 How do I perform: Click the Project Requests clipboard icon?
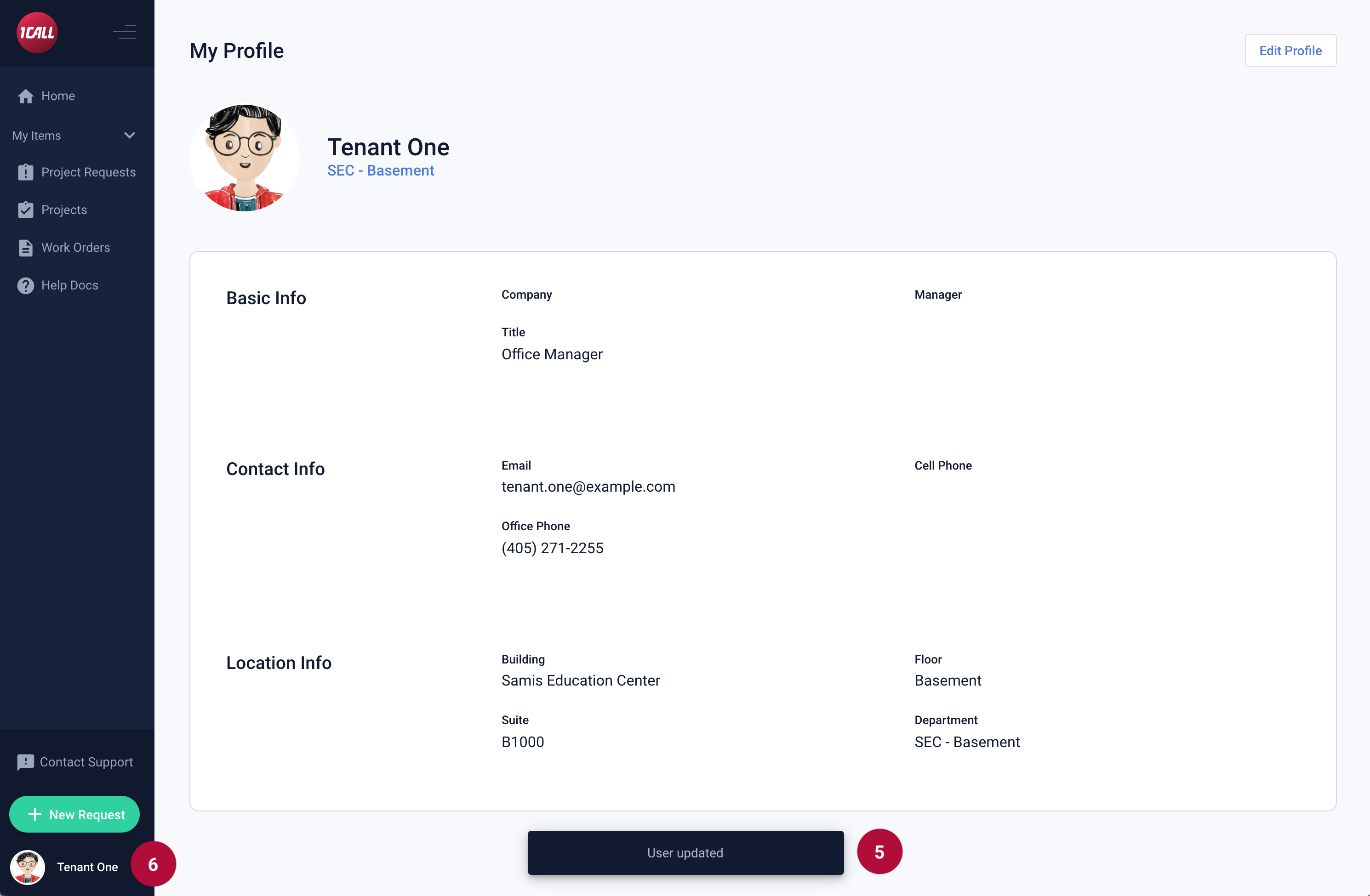point(25,172)
